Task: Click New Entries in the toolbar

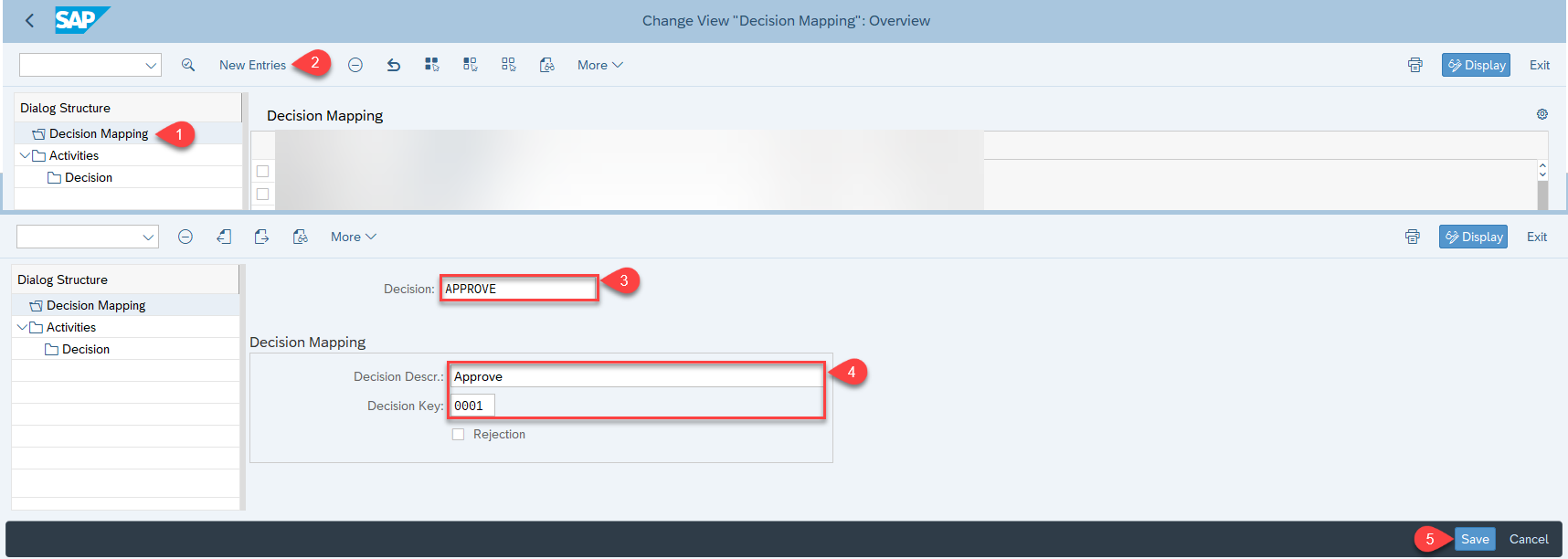Action: point(252,65)
